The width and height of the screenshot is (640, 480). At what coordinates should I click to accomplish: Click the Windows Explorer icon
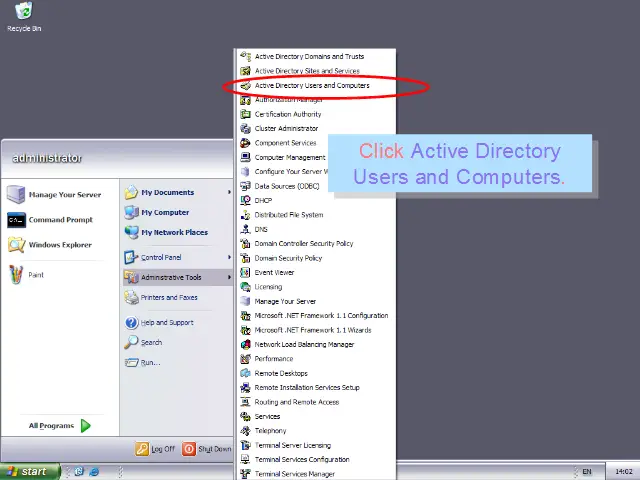(16, 245)
